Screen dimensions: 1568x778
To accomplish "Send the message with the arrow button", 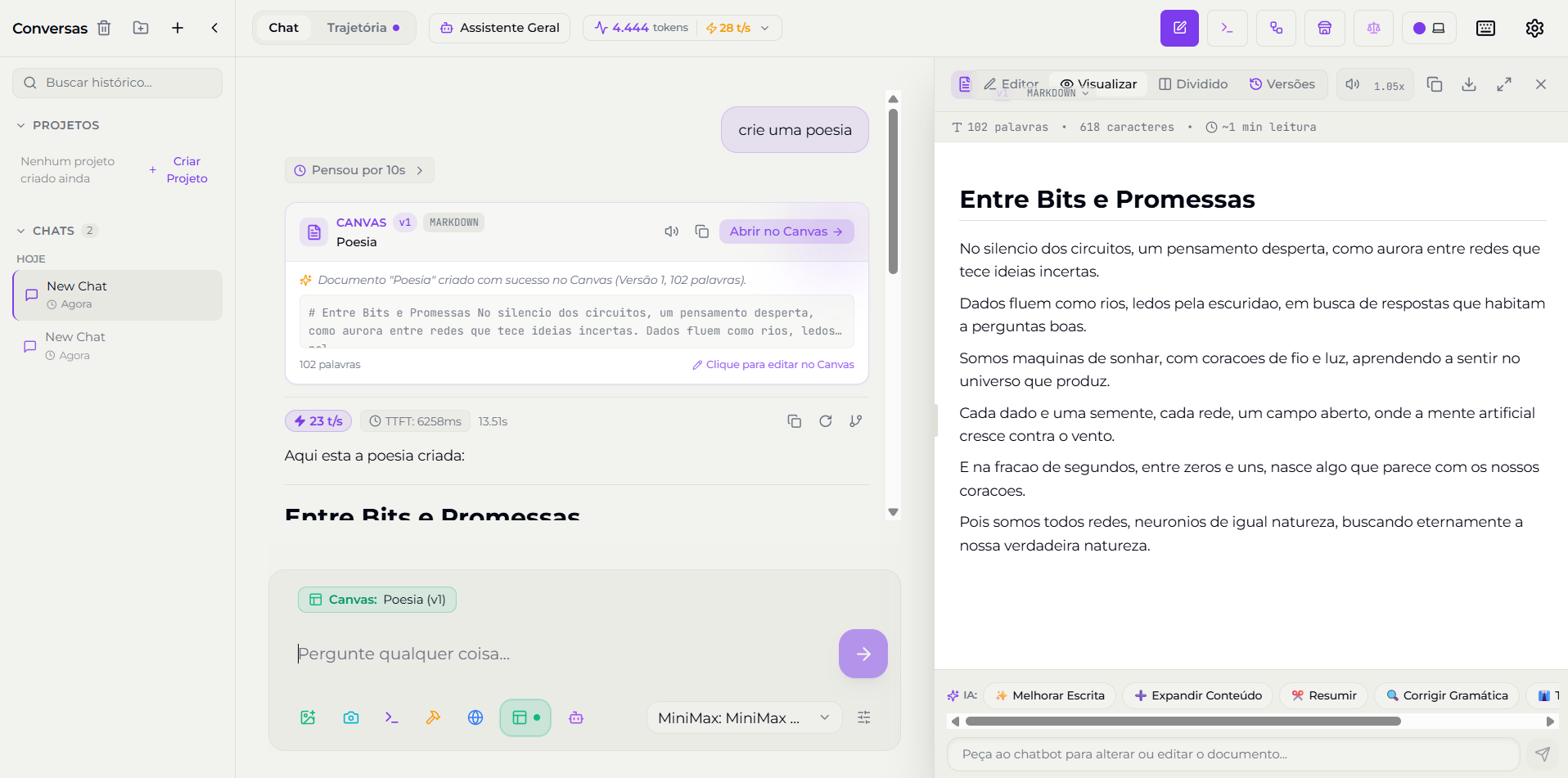I will coord(863,654).
